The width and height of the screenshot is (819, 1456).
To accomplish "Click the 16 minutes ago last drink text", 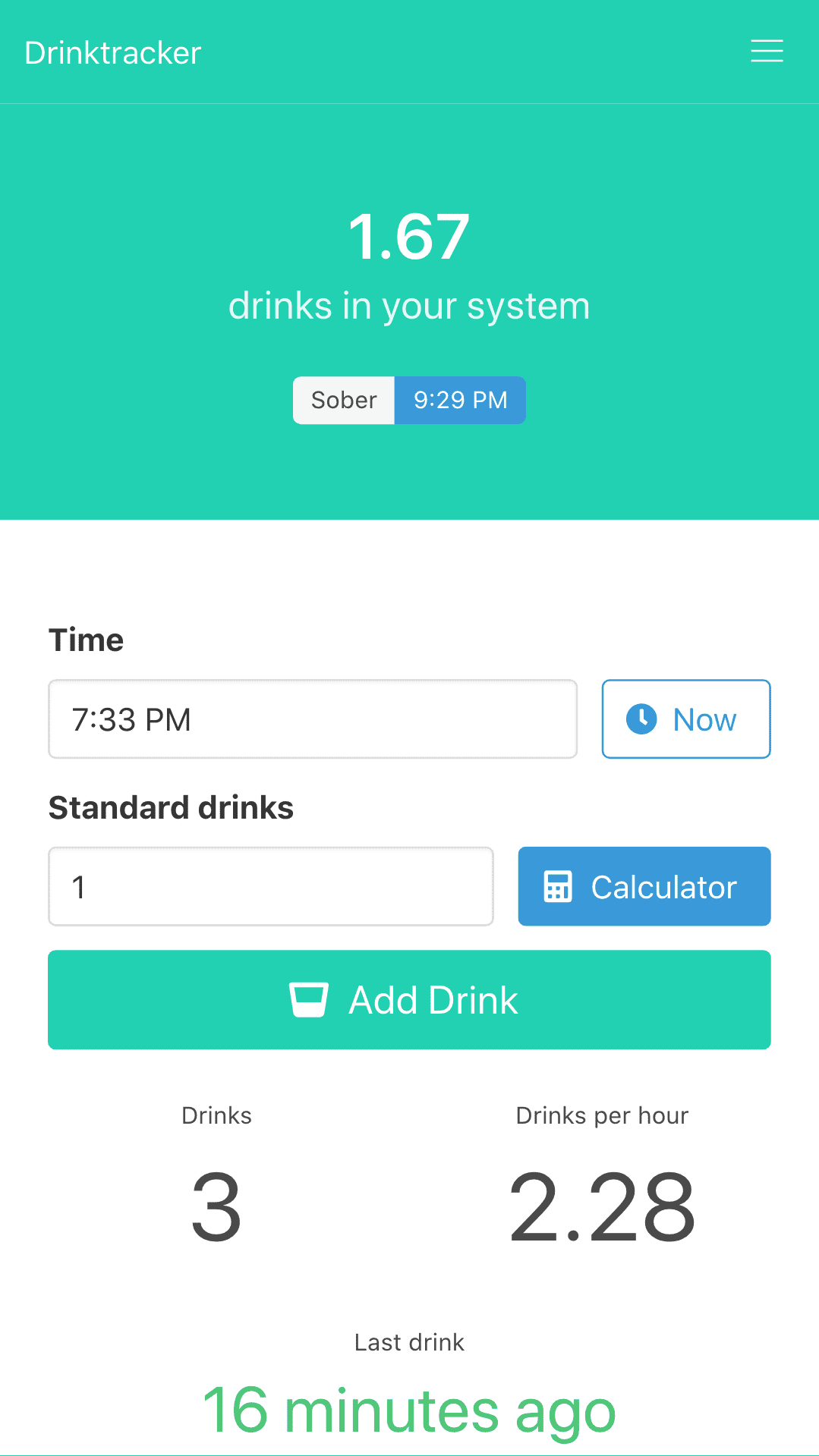I will pyautogui.click(x=409, y=1407).
